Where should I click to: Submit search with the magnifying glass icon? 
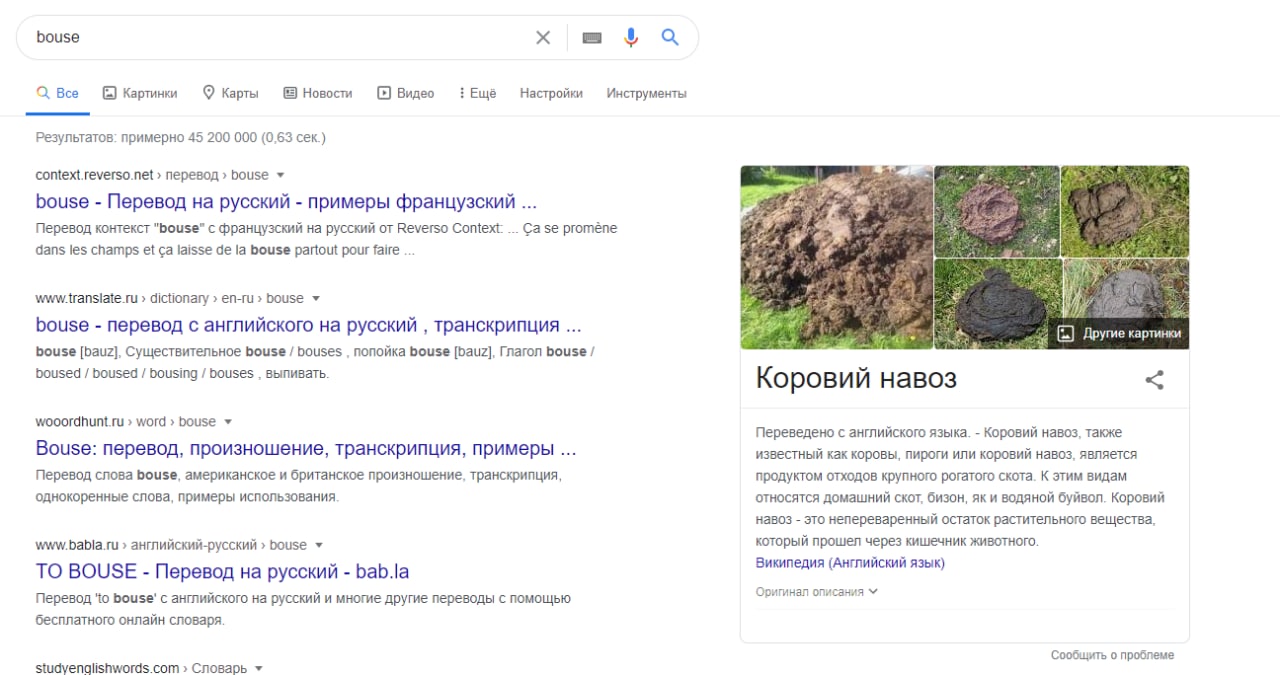(670, 37)
